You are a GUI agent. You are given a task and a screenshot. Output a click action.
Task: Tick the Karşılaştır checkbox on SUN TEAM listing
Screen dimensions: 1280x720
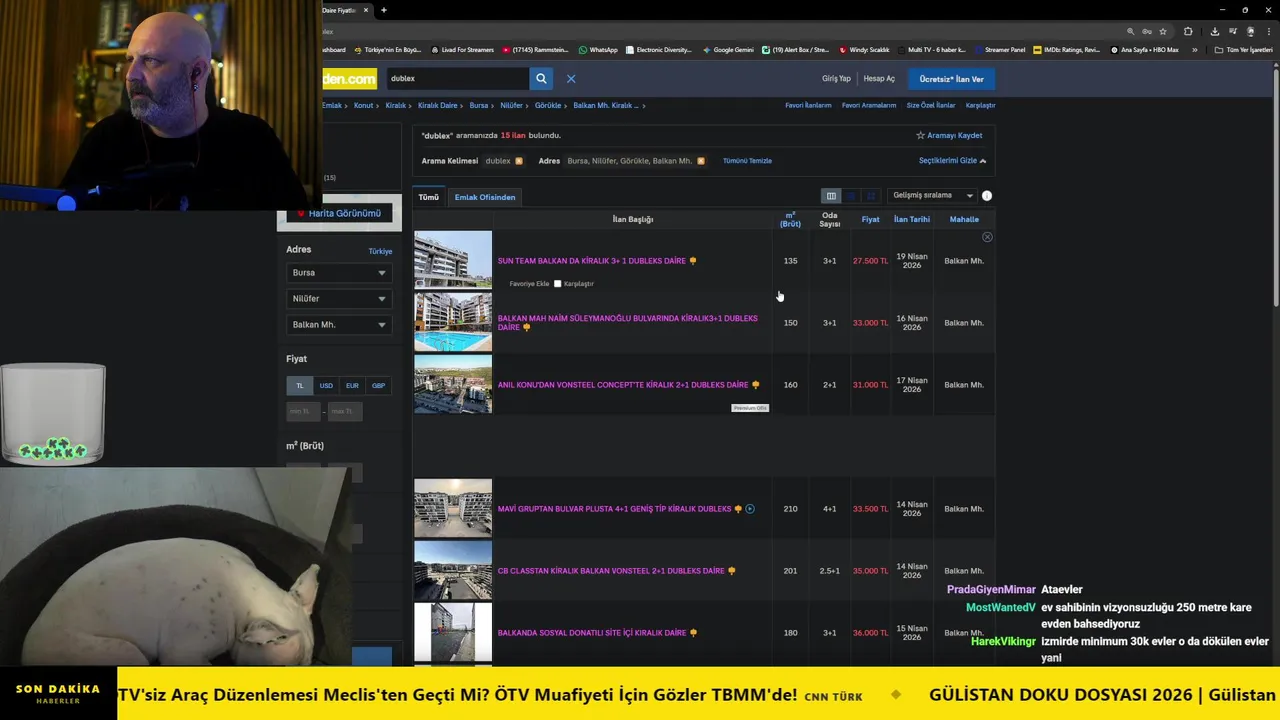(x=558, y=284)
